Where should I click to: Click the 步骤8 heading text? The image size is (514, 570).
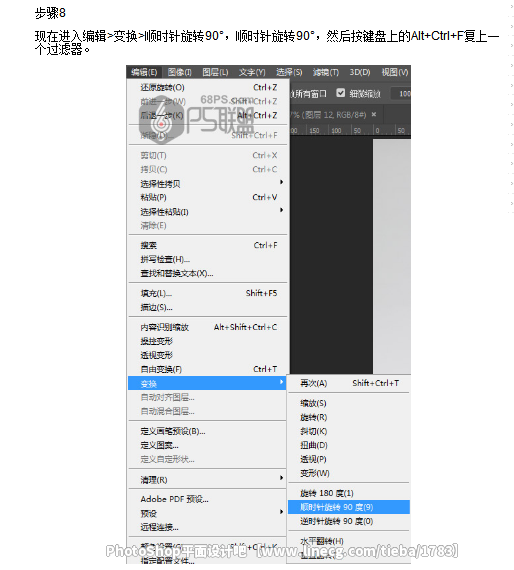coord(50,13)
